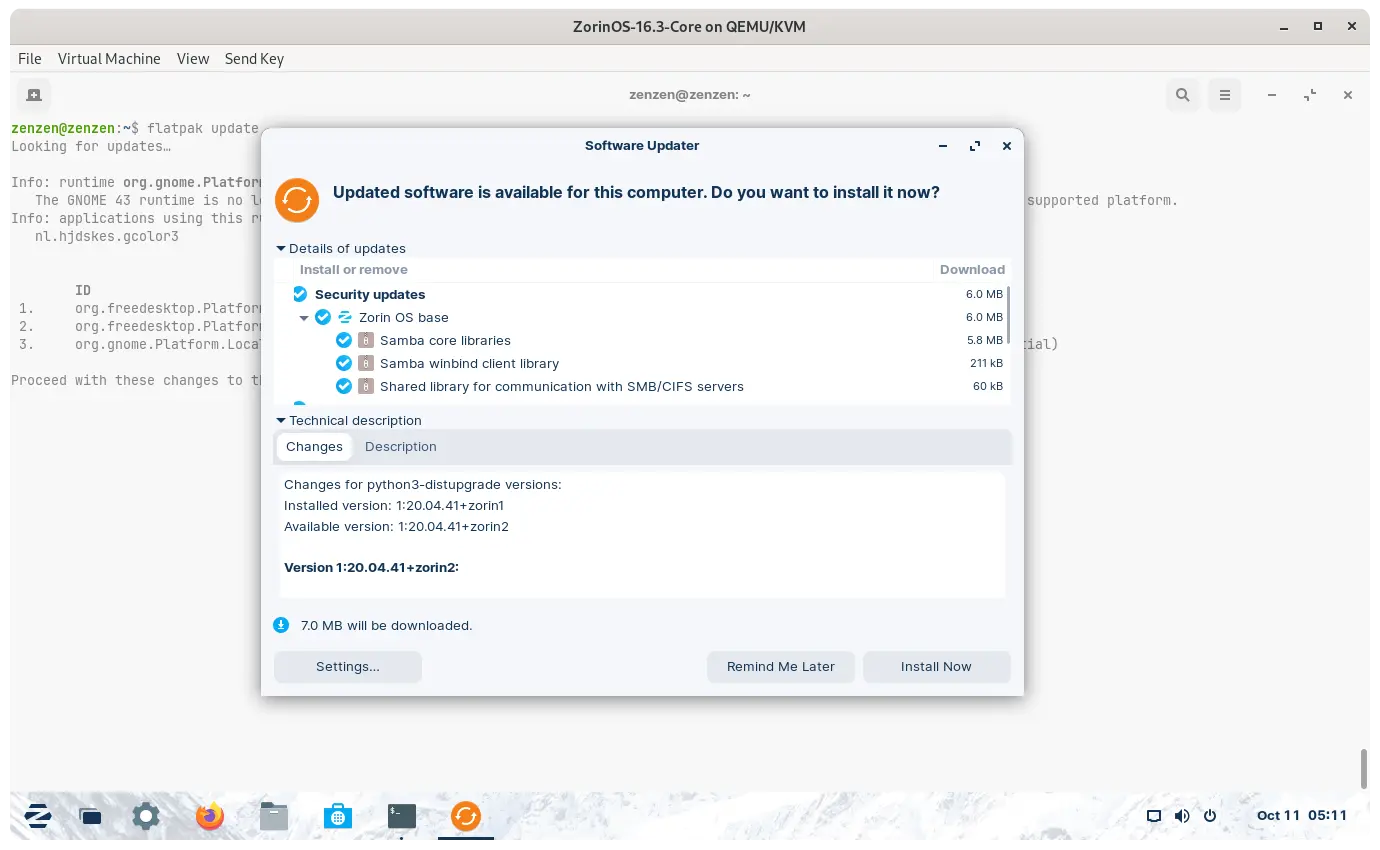The width and height of the screenshot is (1380, 850).
Task: Click the package icon beside Samba winbind client library
Action: tap(366, 363)
